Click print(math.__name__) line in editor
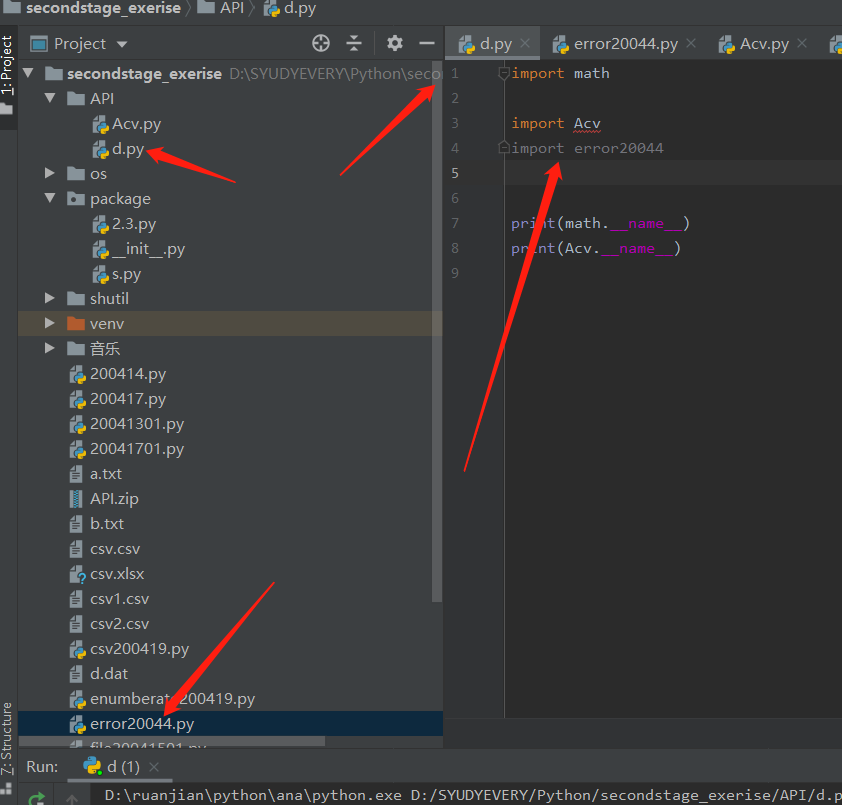This screenshot has height=805, width=842. (600, 223)
